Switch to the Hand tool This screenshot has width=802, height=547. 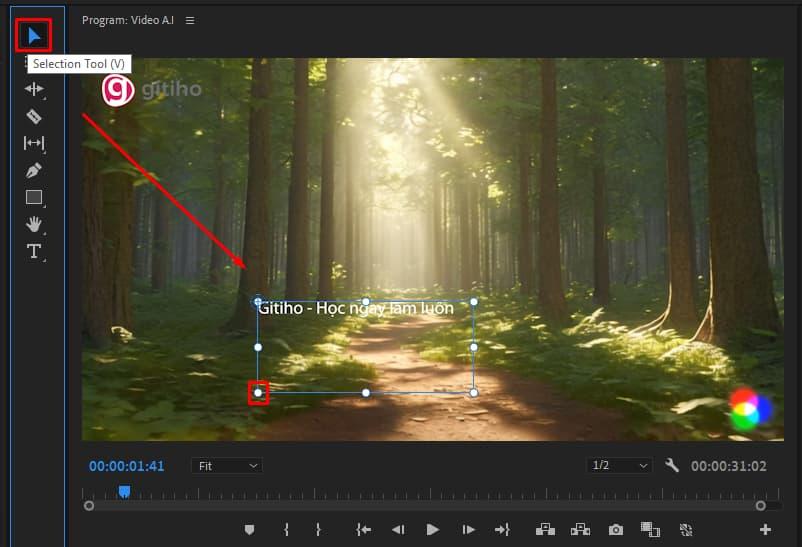(x=34, y=224)
